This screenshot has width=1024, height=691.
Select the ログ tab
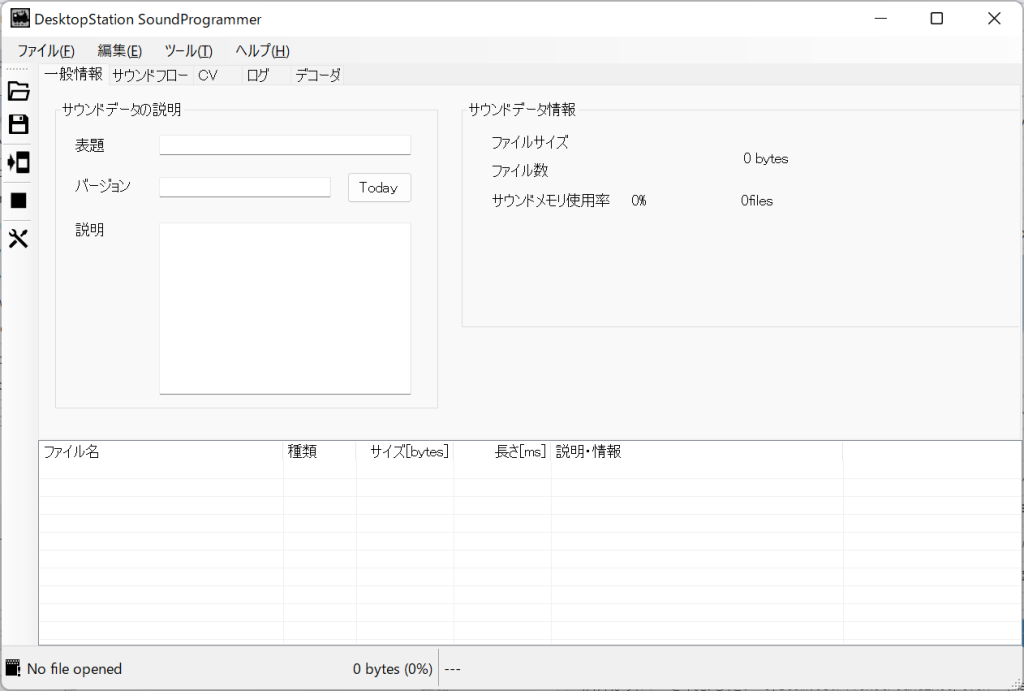point(258,75)
